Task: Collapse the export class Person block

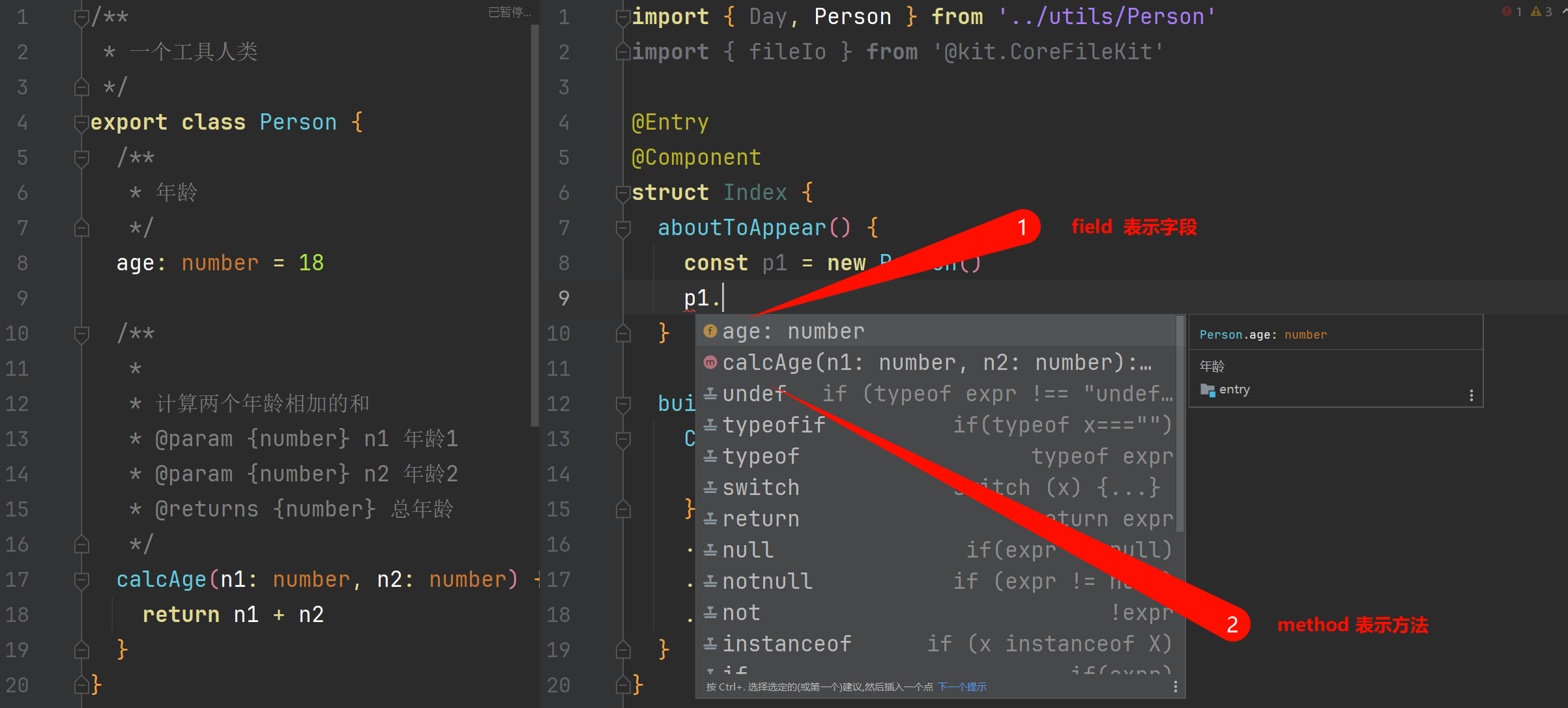Action: 81,122
